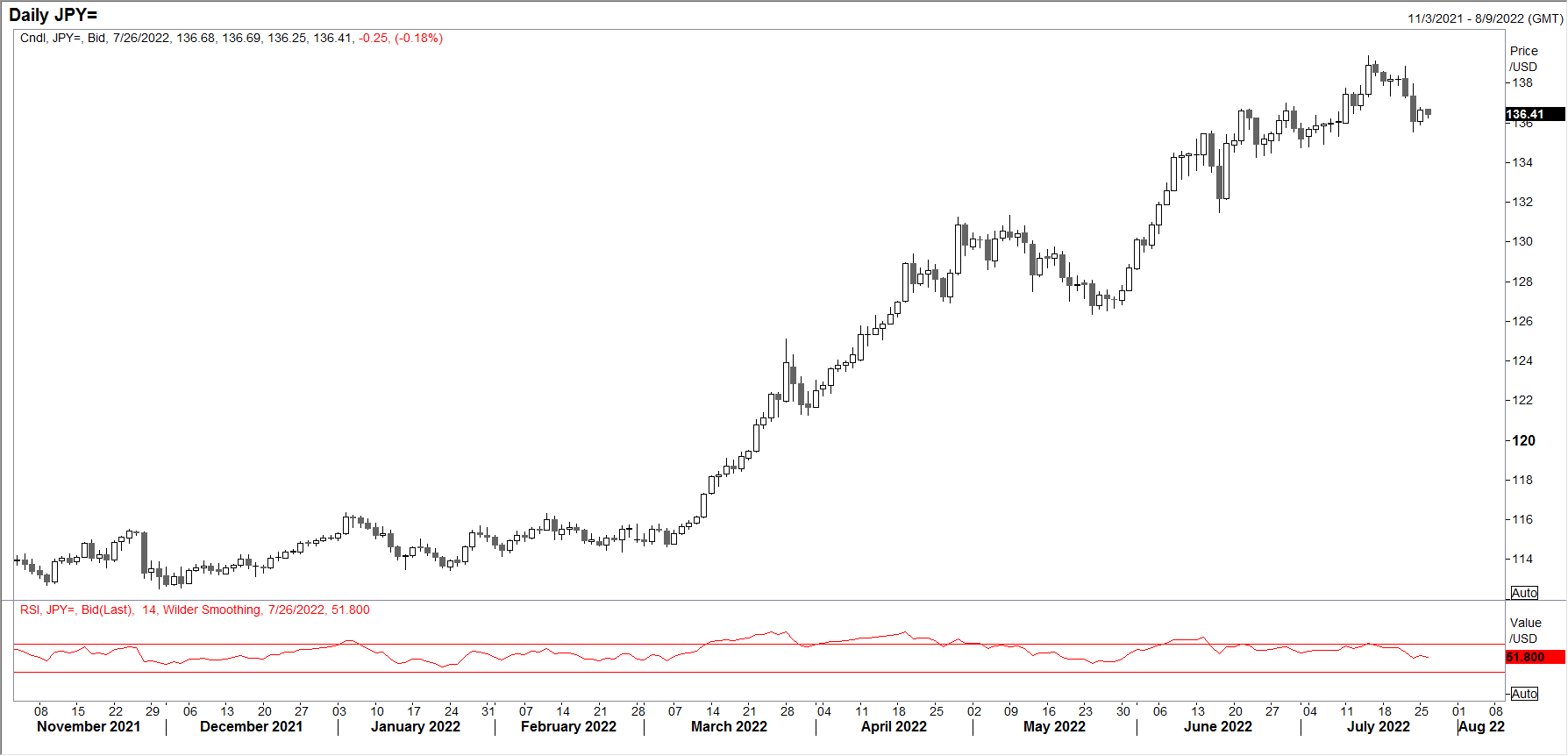The image size is (1568, 756).
Task: Select the "Daily JPY=" chart title
Action: [53, 15]
